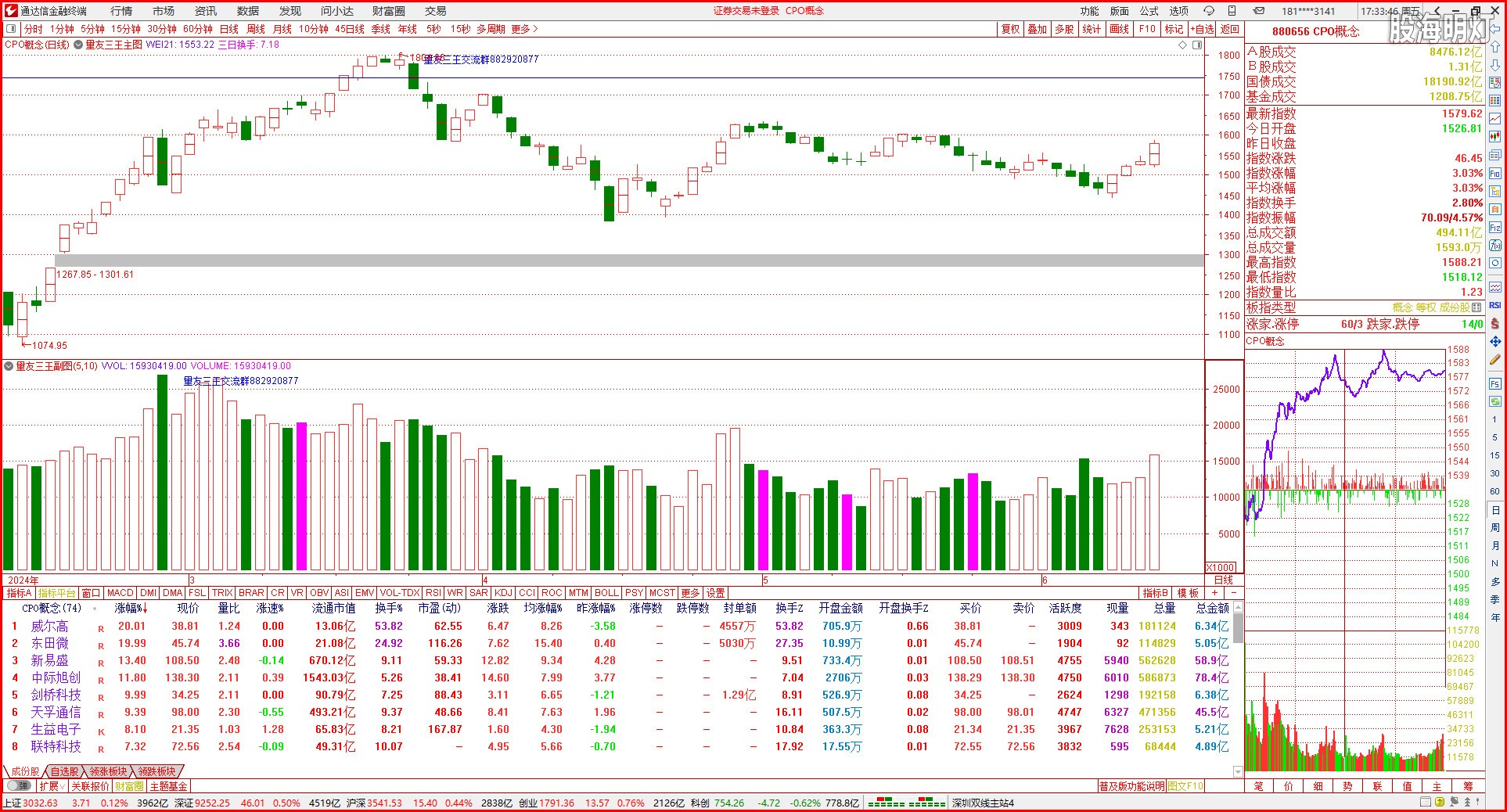Toggle 叠加 overlay mode
This screenshot has height=812, width=1507.
point(1038,29)
